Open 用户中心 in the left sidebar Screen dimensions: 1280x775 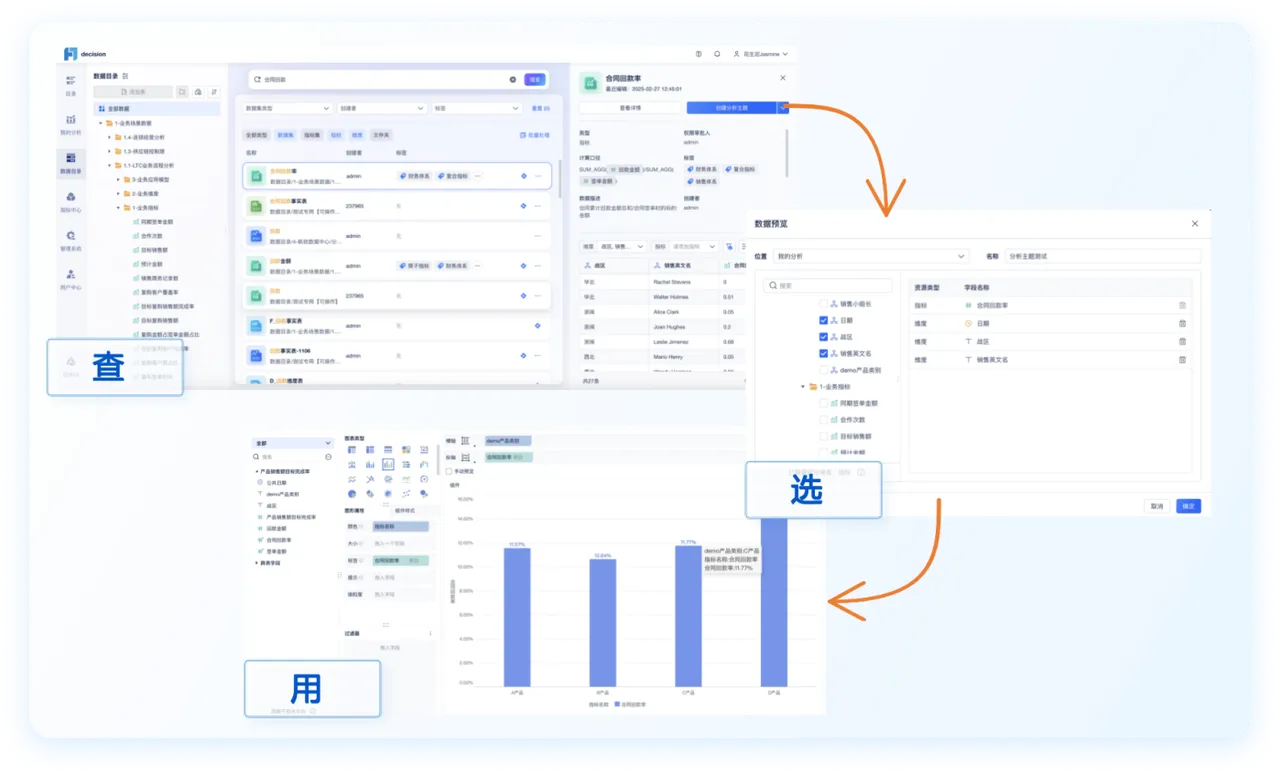(x=70, y=280)
